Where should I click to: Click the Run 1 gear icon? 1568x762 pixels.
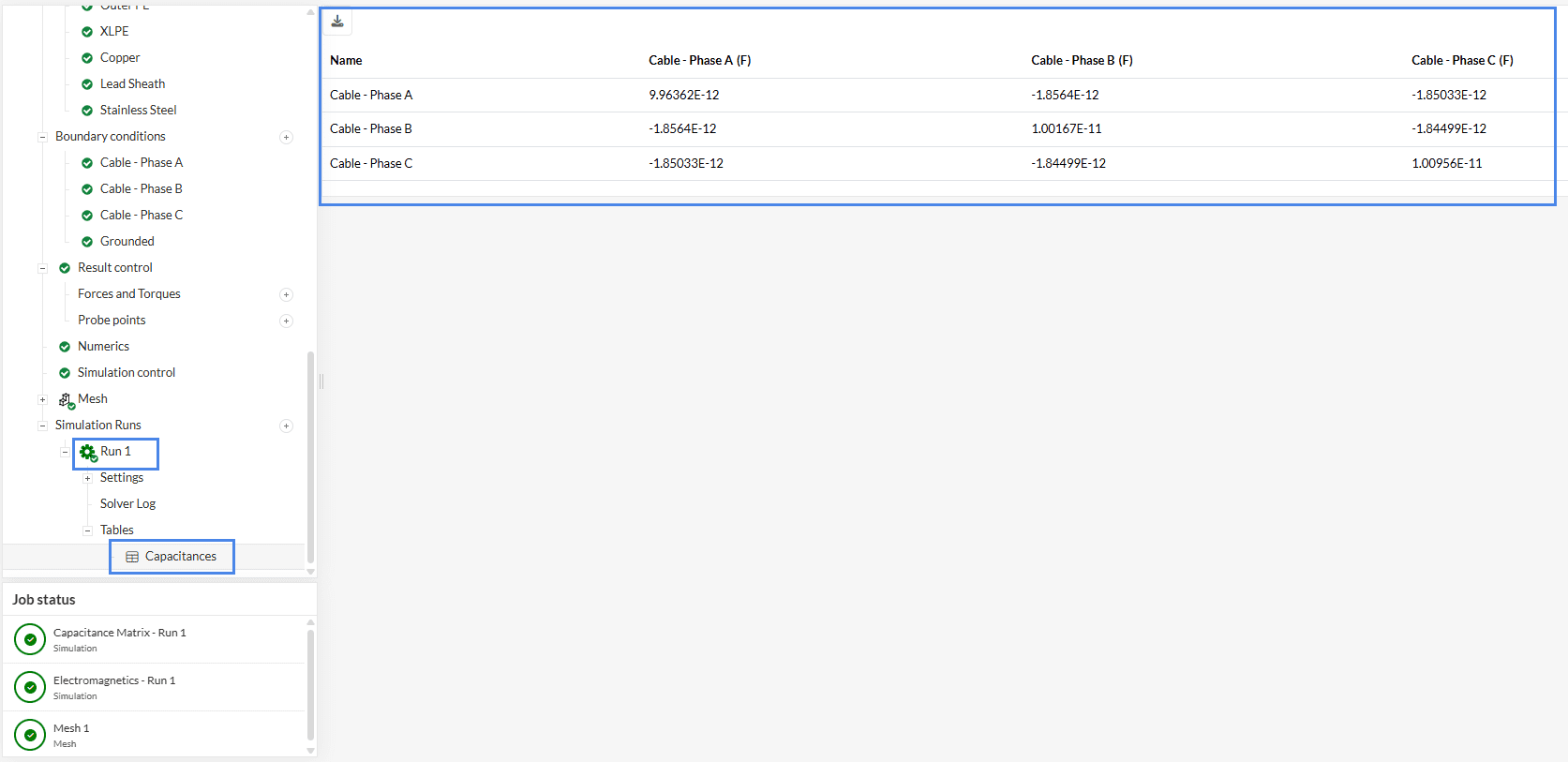coord(88,453)
